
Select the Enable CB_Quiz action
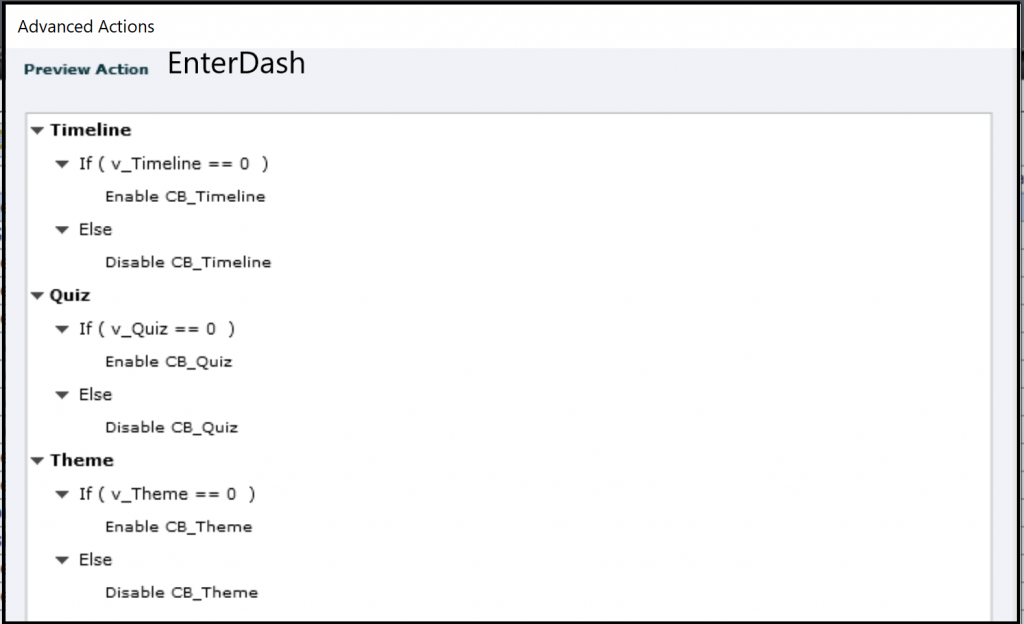(x=168, y=362)
